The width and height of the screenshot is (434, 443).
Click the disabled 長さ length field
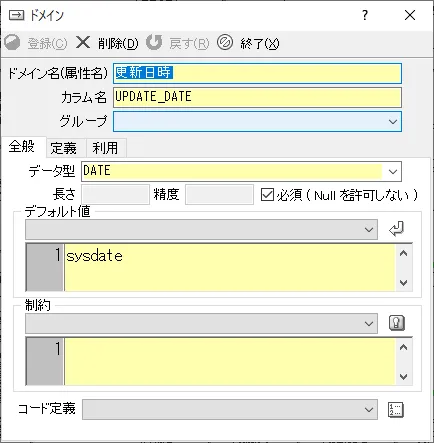(115, 195)
